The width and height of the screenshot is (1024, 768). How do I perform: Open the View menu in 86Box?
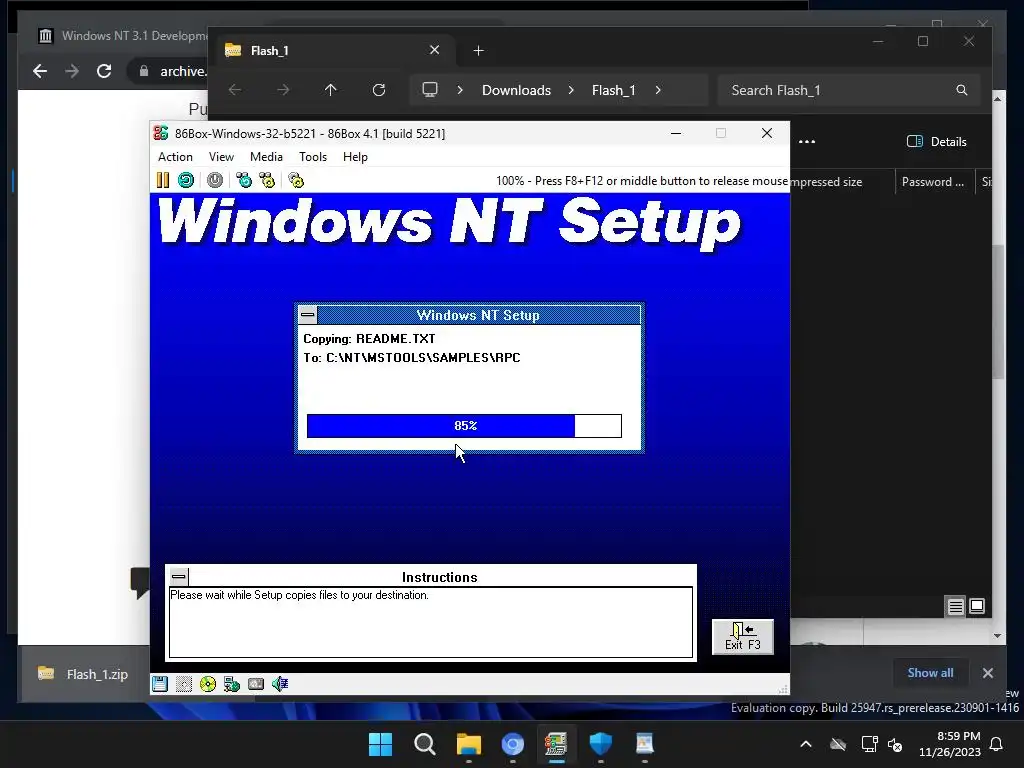tap(221, 157)
